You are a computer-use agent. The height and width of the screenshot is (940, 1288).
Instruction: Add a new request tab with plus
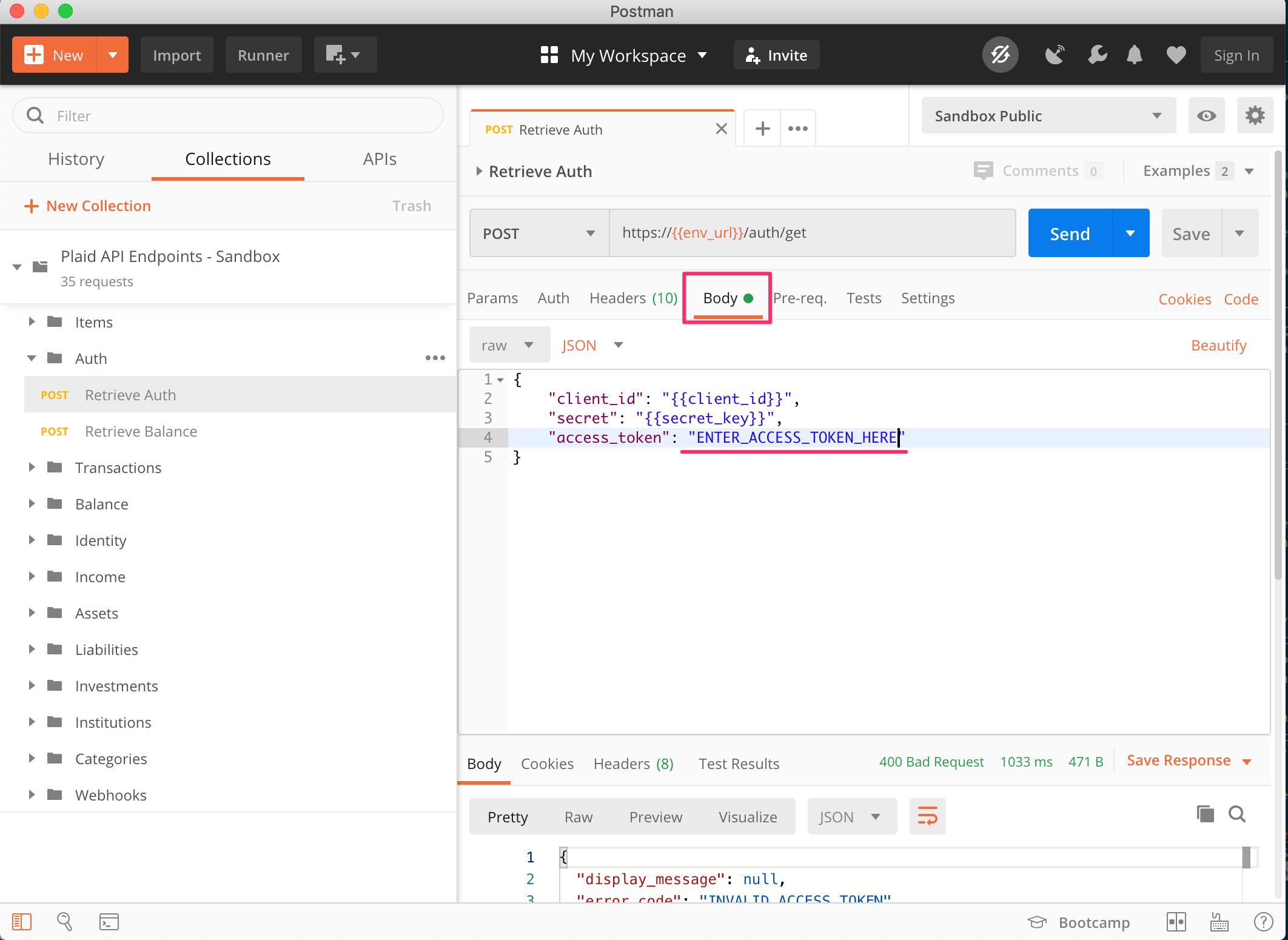point(762,129)
